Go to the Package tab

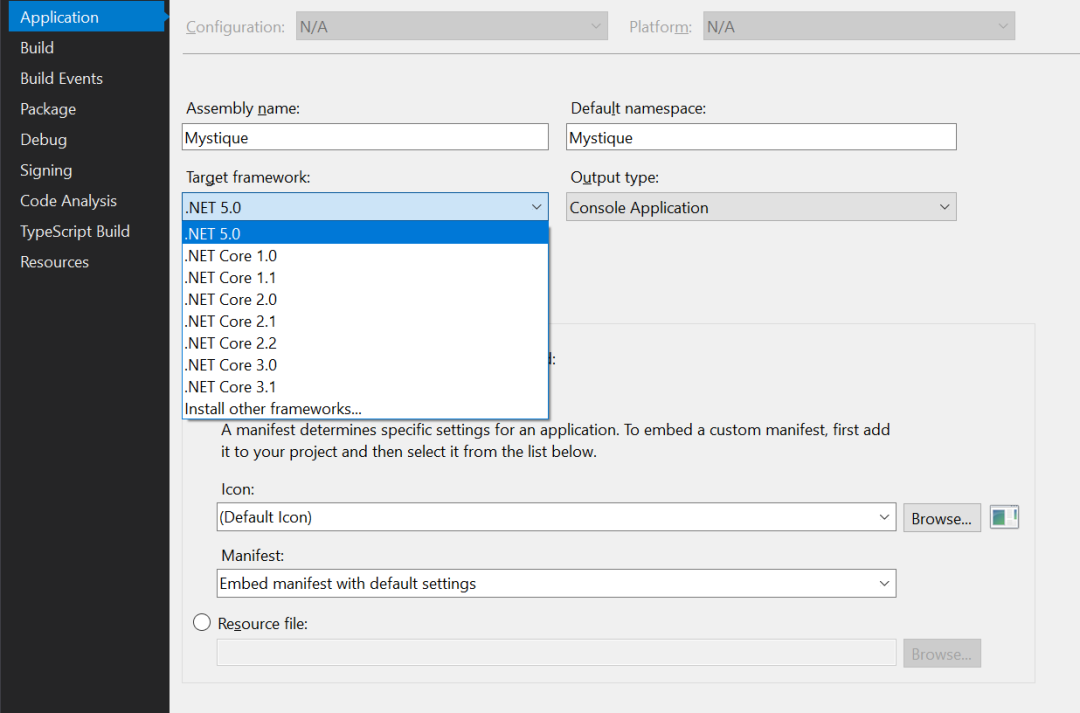click(48, 109)
